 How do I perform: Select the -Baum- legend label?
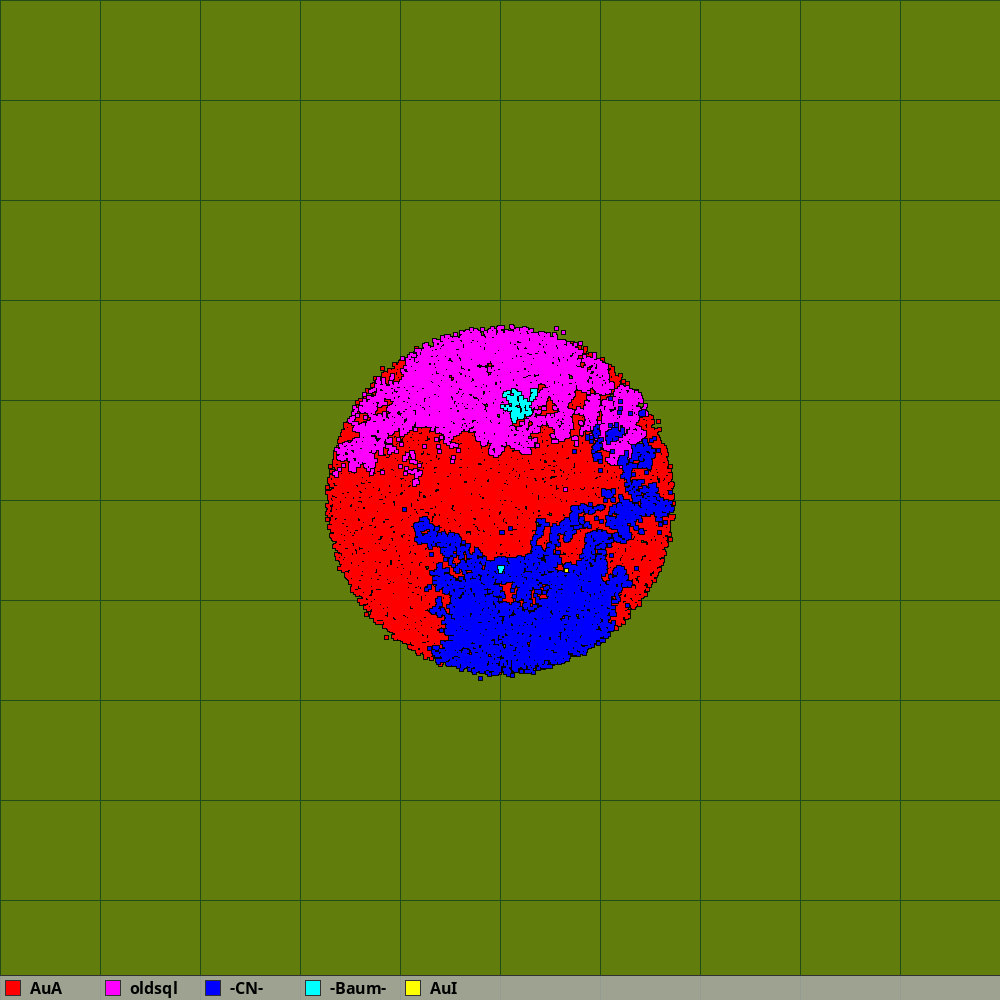coord(358,989)
